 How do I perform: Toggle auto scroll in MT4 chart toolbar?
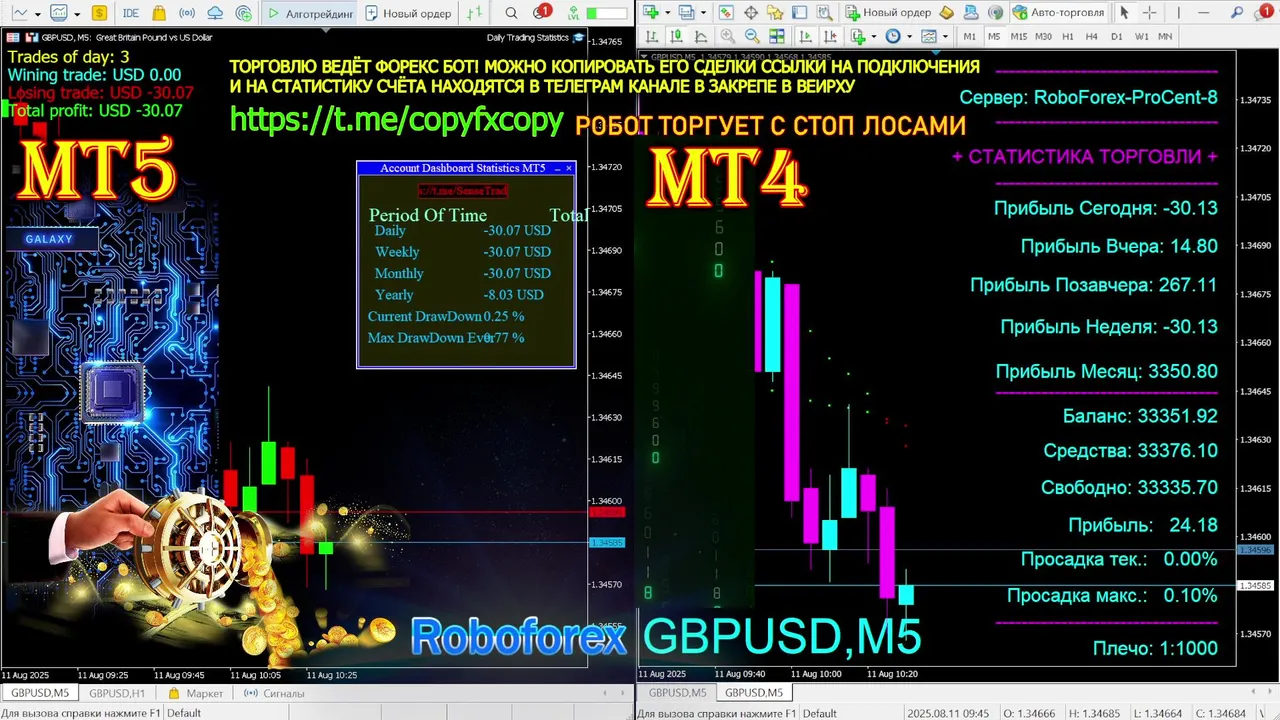click(805, 36)
